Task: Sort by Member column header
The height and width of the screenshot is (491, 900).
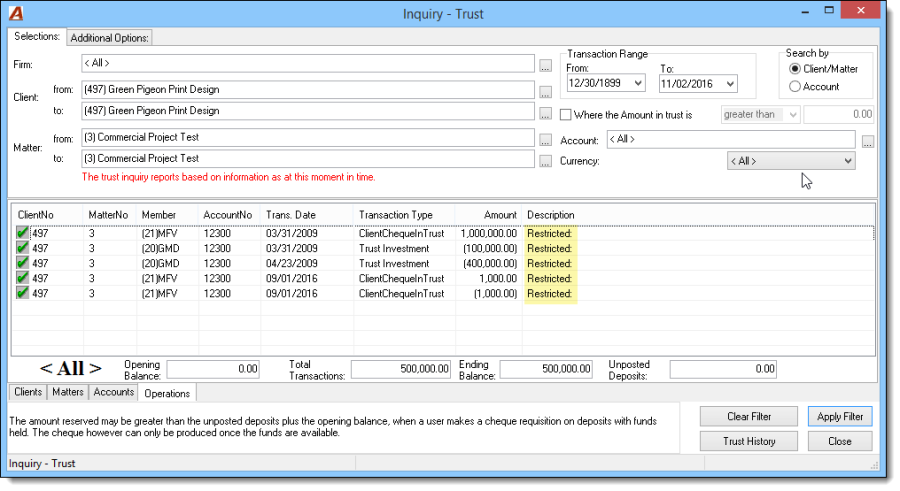Action: click(x=168, y=215)
